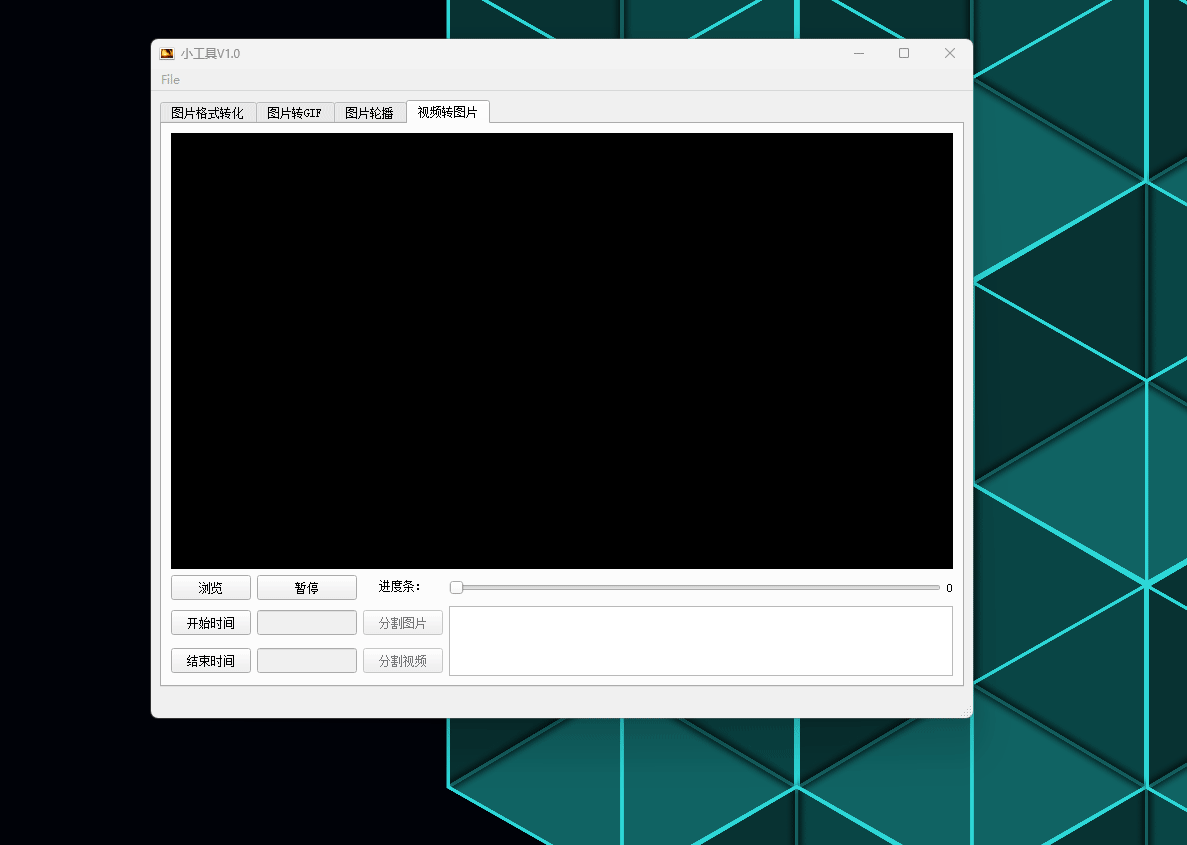This screenshot has width=1187, height=845.
Task: Open the File menu
Action: click(170, 80)
